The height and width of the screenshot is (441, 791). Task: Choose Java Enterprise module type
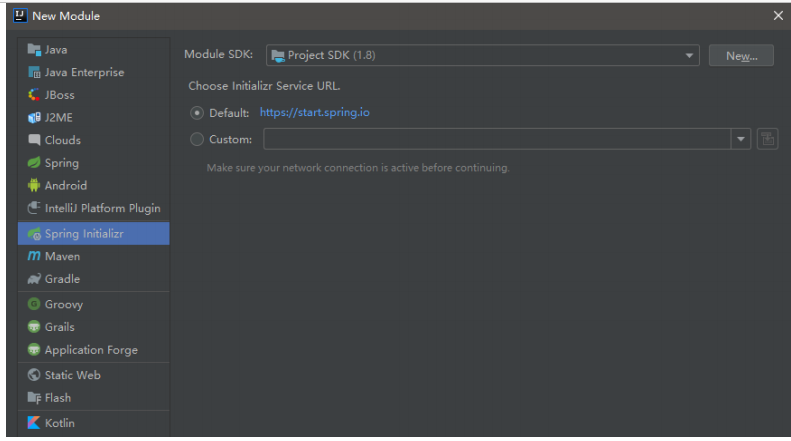coord(93,72)
